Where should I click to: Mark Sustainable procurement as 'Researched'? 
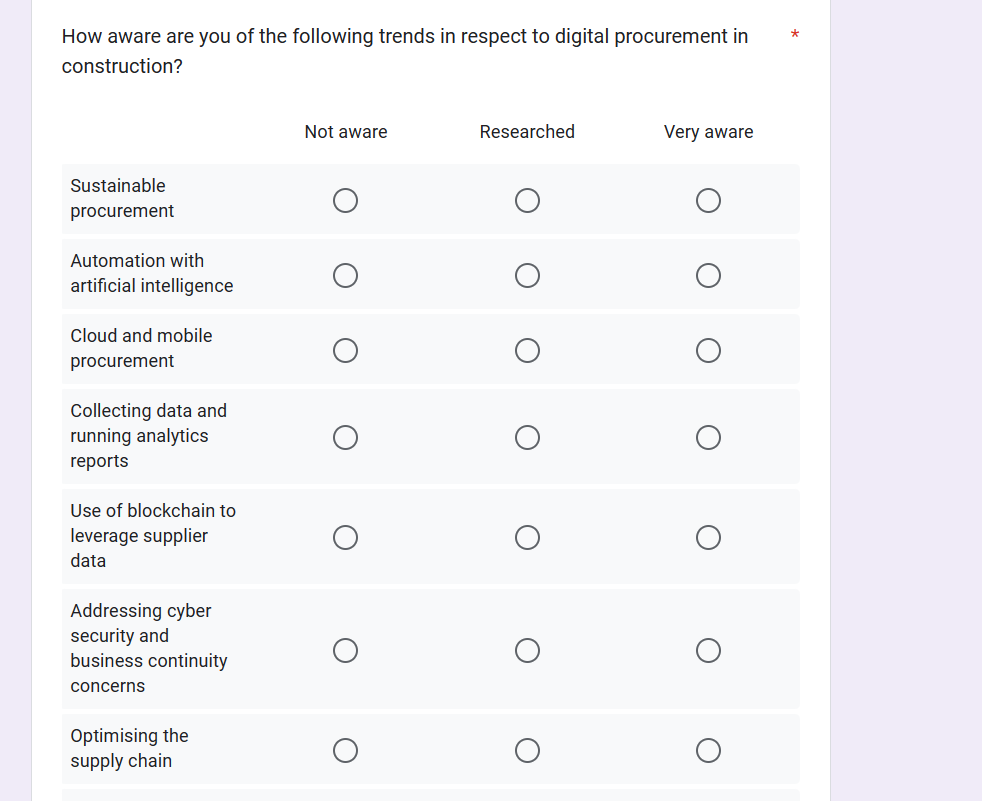(528, 201)
